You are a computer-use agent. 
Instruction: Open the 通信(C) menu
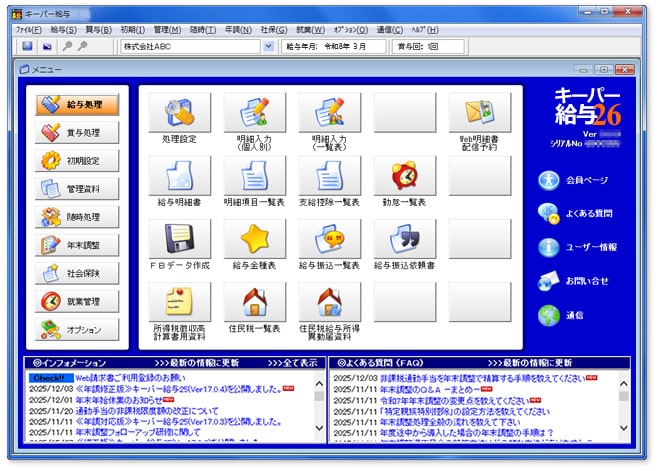(390, 30)
